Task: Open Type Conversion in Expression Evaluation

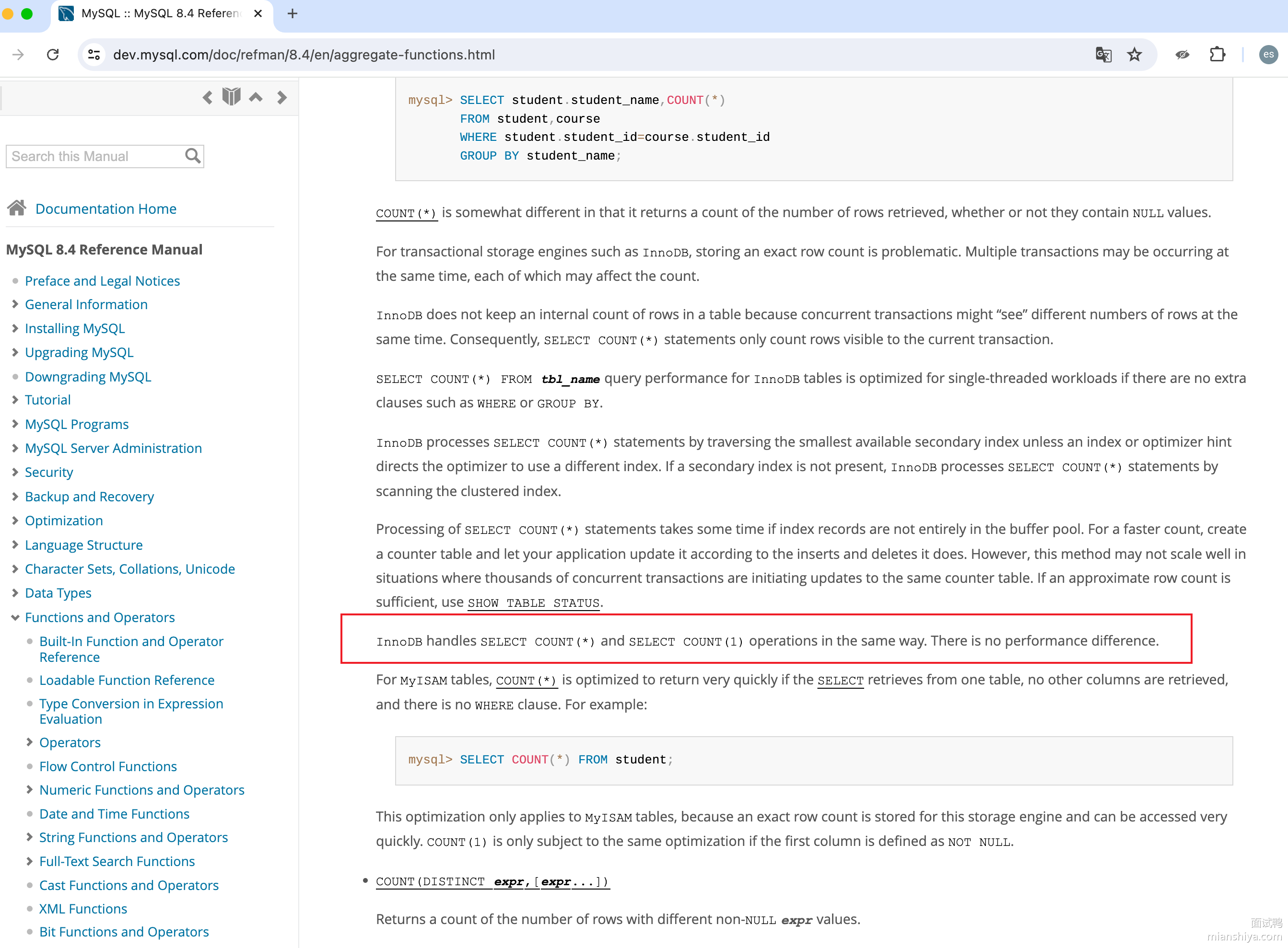Action: pos(131,711)
